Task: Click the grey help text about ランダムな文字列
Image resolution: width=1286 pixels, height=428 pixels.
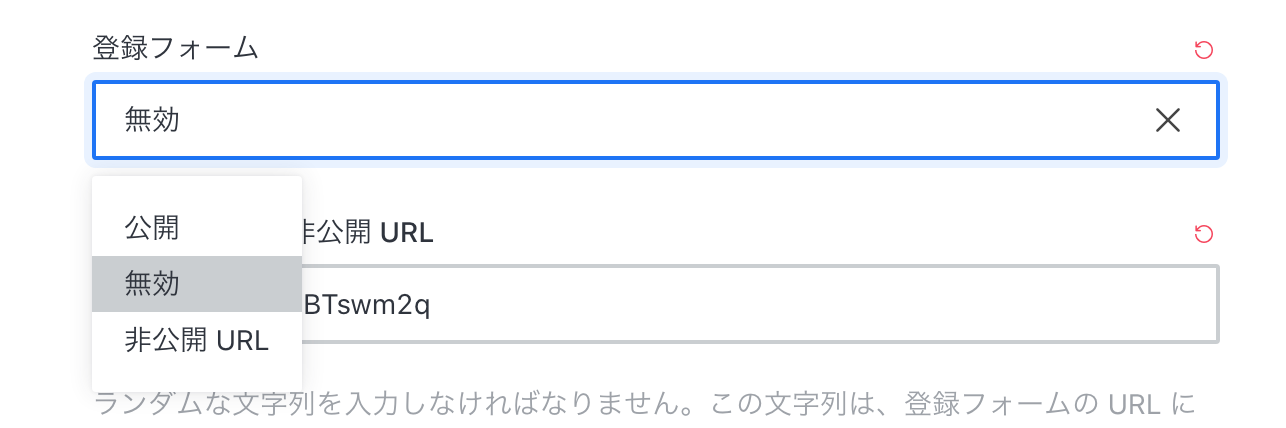Action: click(x=644, y=404)
